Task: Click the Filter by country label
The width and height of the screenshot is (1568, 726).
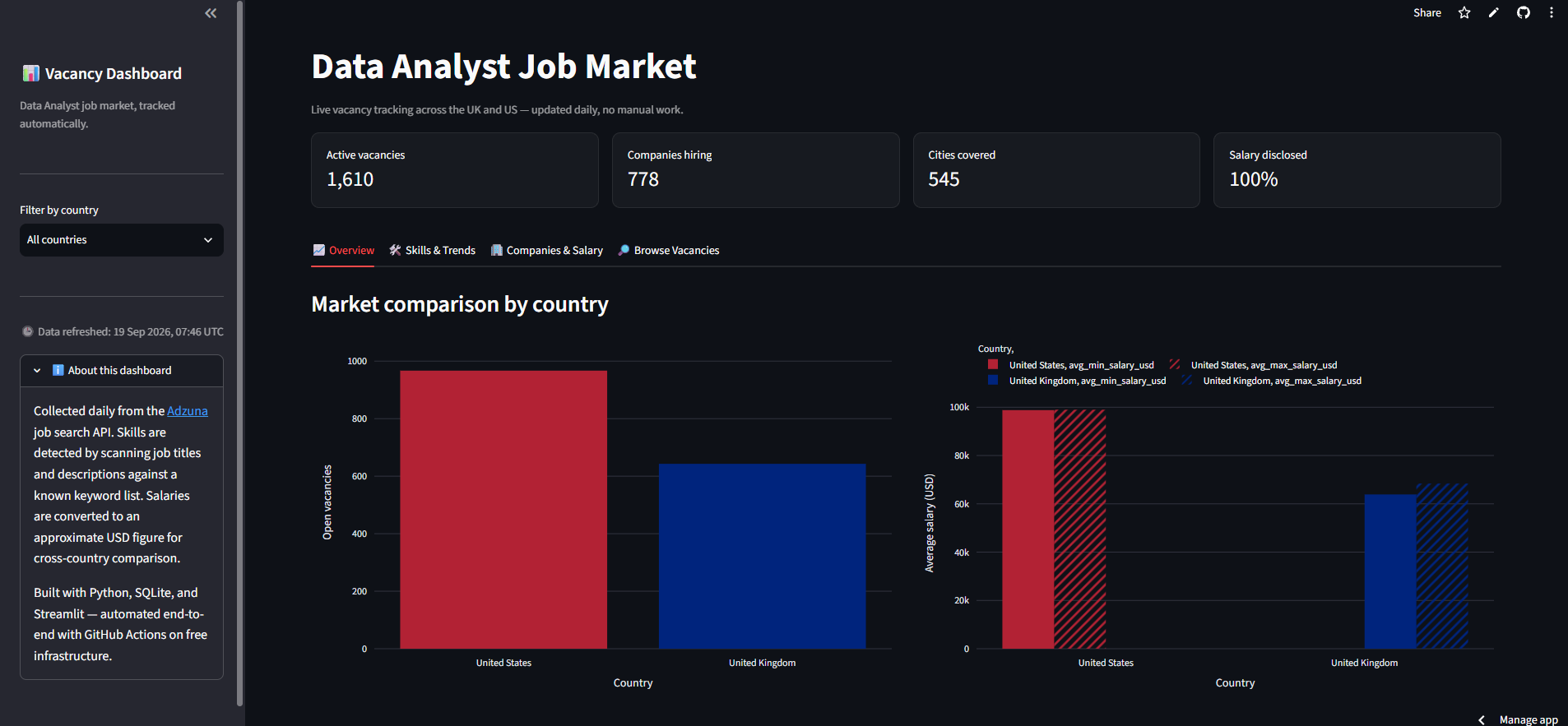Action: 59,210
